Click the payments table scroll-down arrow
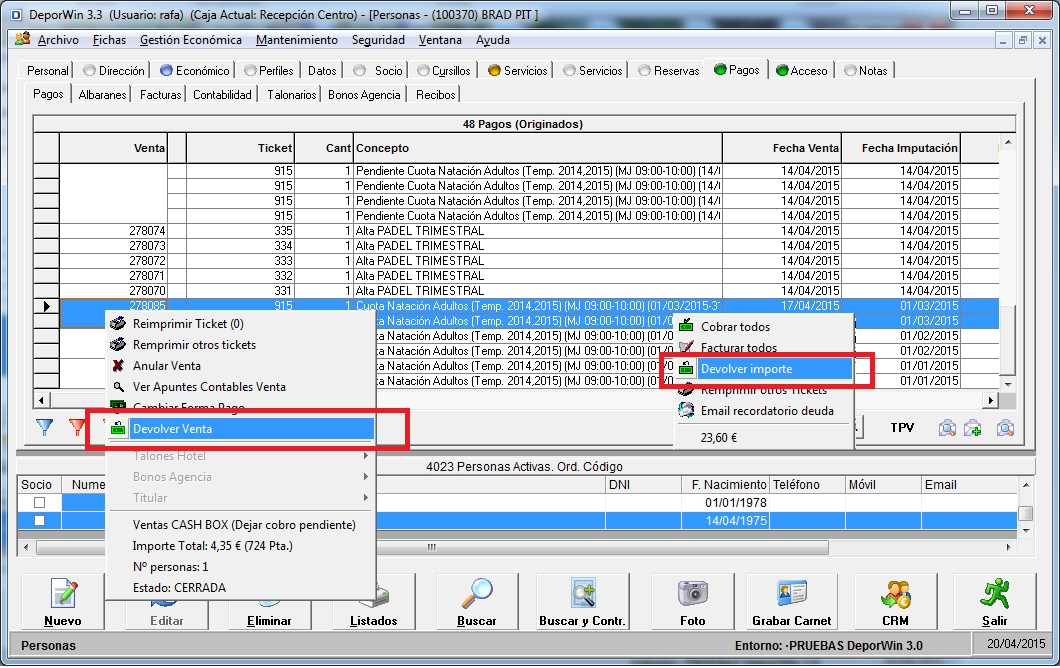Image resolution: width=1060 pixels, height=668 pixels. (1008, 383)
